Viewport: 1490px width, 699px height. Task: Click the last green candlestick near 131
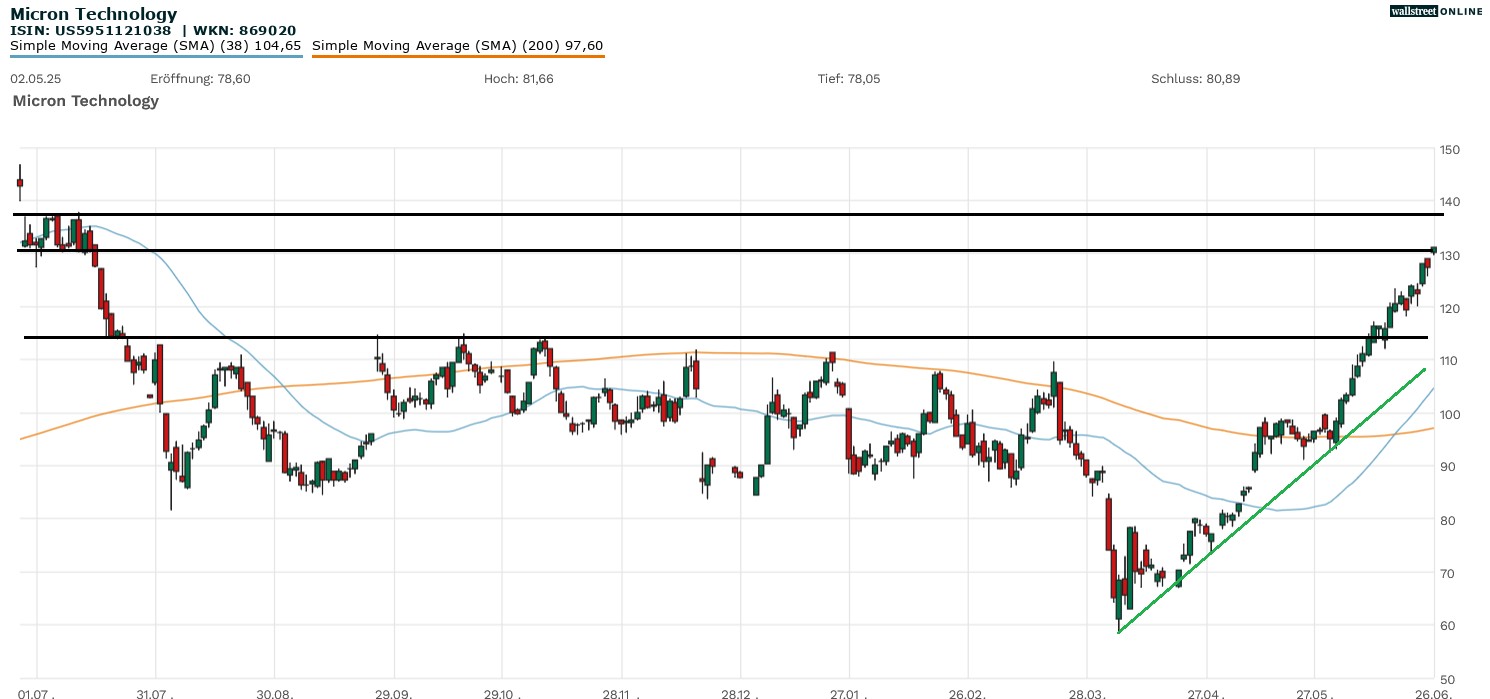tap(1433, 249)
